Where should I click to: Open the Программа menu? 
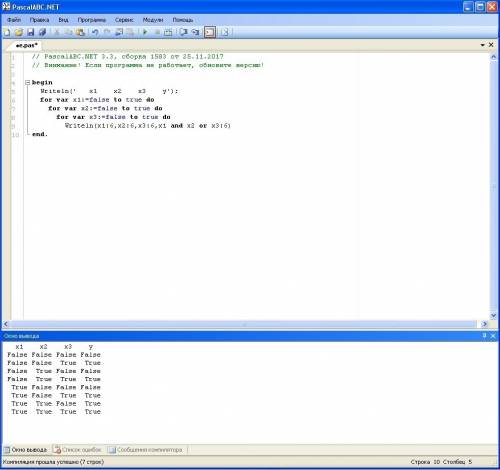click(92, 20)
